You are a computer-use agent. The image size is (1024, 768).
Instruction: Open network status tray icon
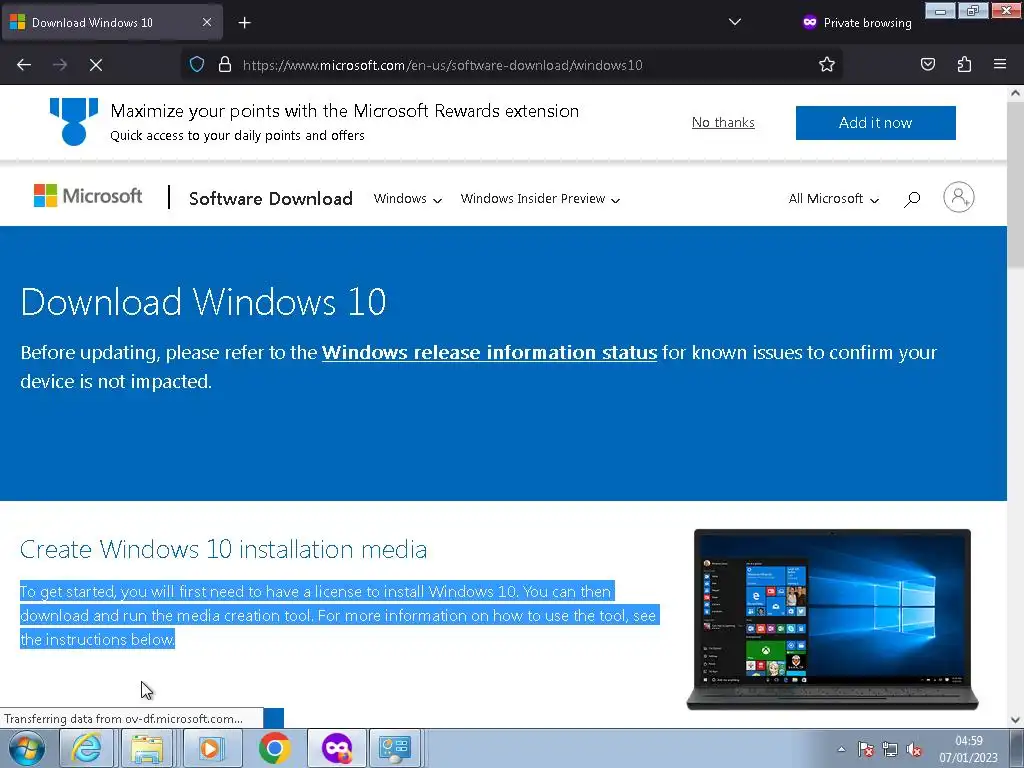coord(889,749)
